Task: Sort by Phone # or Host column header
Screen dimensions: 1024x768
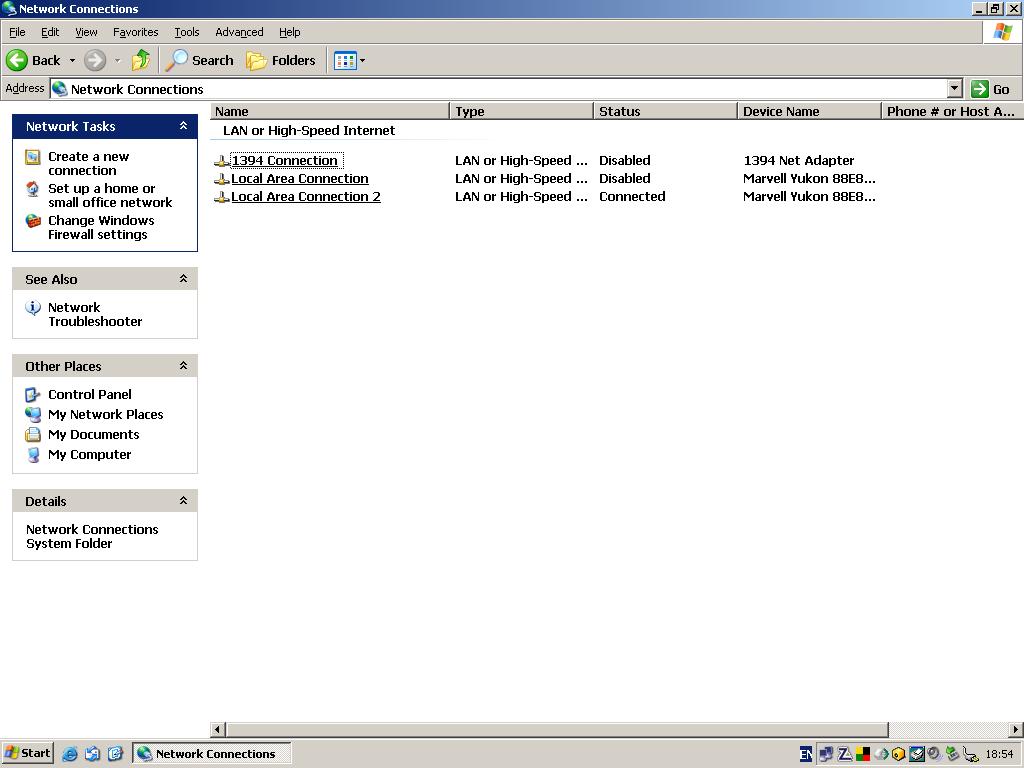Action: tap(952, 111)
